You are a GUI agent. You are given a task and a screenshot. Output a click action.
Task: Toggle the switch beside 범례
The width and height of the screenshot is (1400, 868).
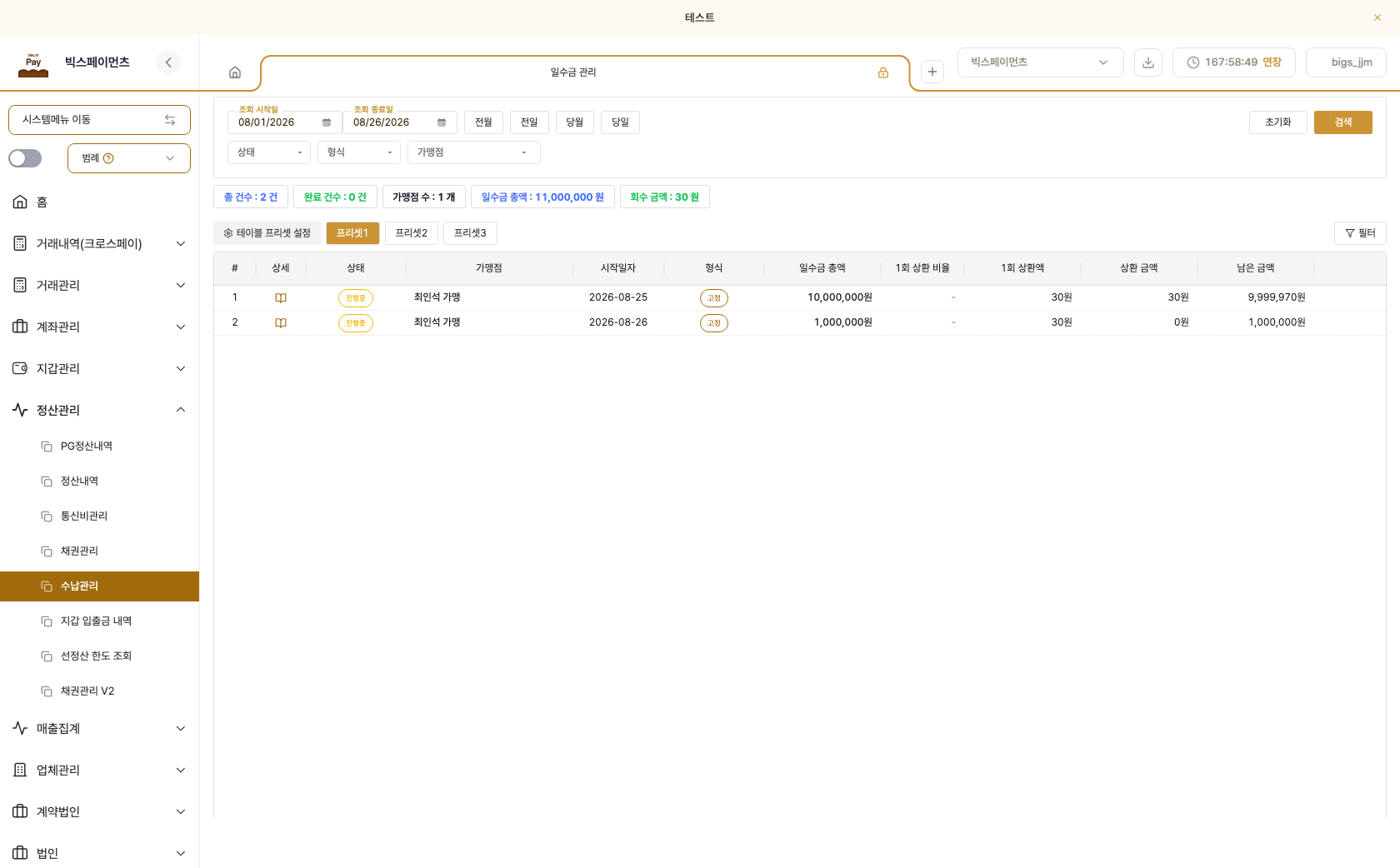(25, 158)
